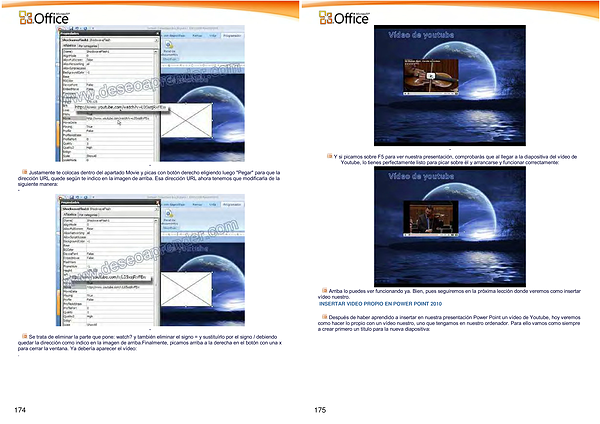Click the bullet icon before "Y si picamos sobre F5"
600x424 pixels.
click(329, 156)
